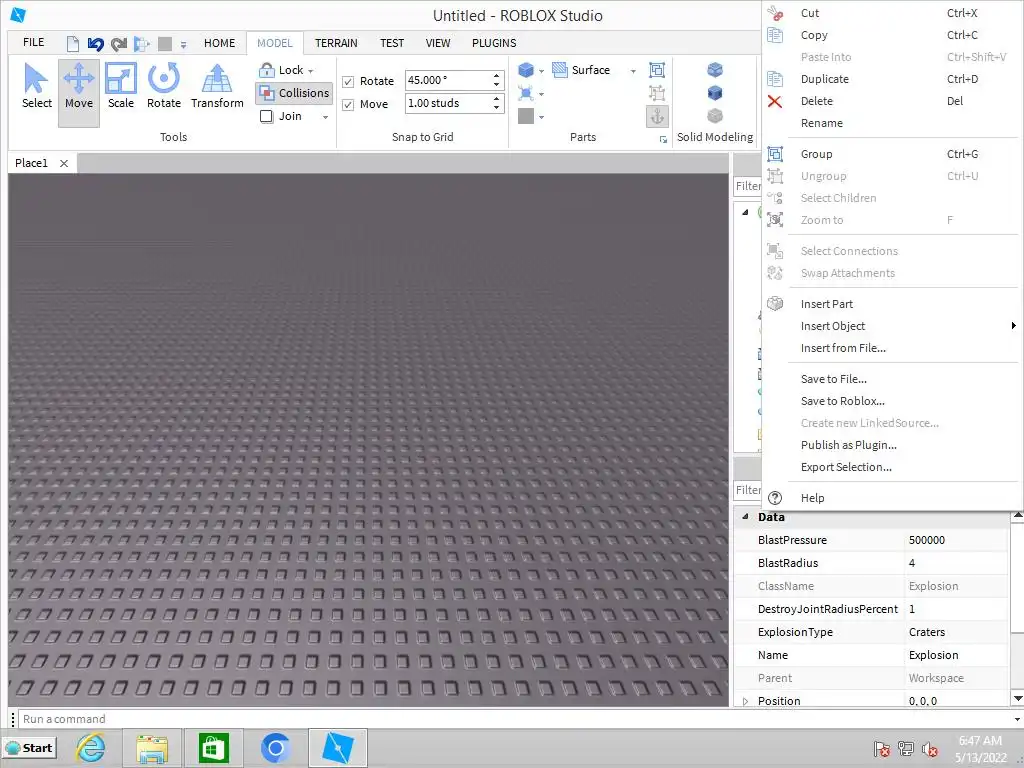Enable the Join checkbox
The width and height of the screenshot is (1024, 768).
(x=266, y=116)
